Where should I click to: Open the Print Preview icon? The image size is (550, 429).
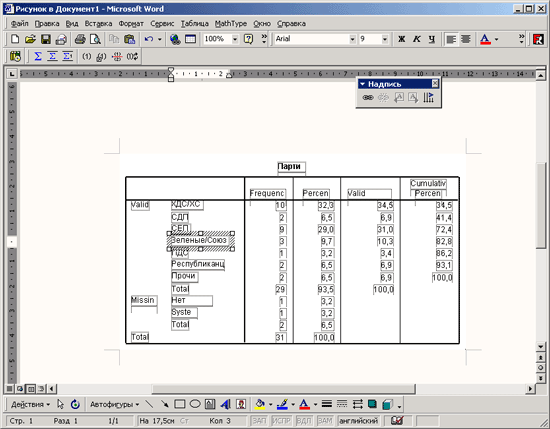(x=95, y=39)
